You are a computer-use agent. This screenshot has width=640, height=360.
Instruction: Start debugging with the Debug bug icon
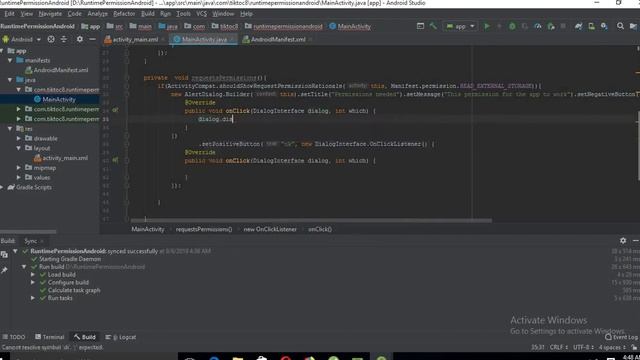(x=512, y=26)
